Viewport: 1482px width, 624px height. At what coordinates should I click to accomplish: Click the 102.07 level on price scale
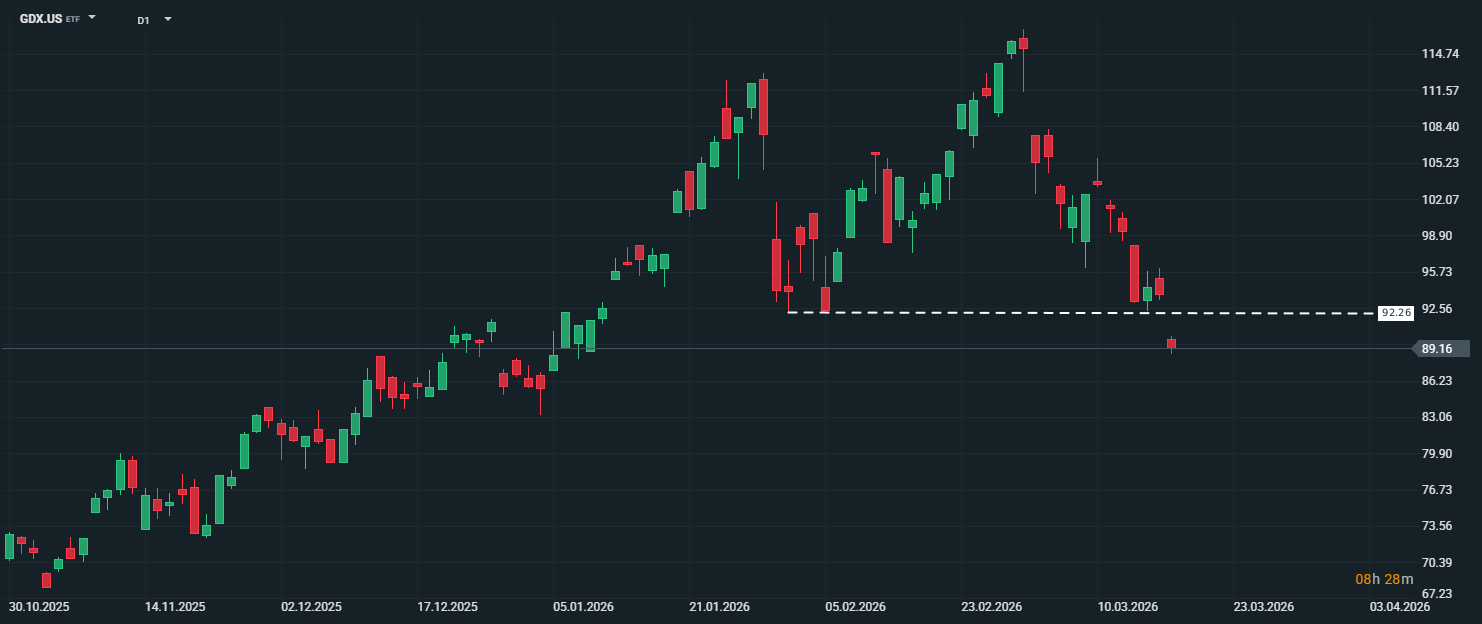1436,200
